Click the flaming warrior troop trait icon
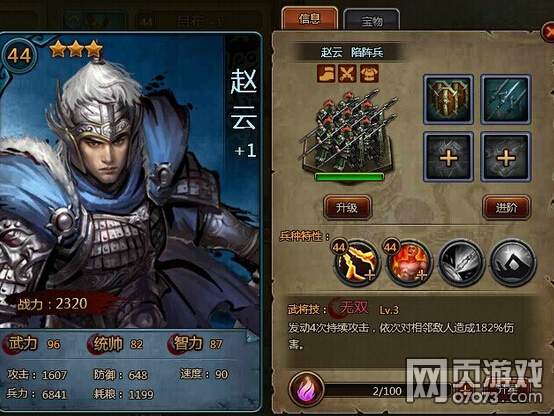This screenshot has width=554, height=416. point(408,262)
